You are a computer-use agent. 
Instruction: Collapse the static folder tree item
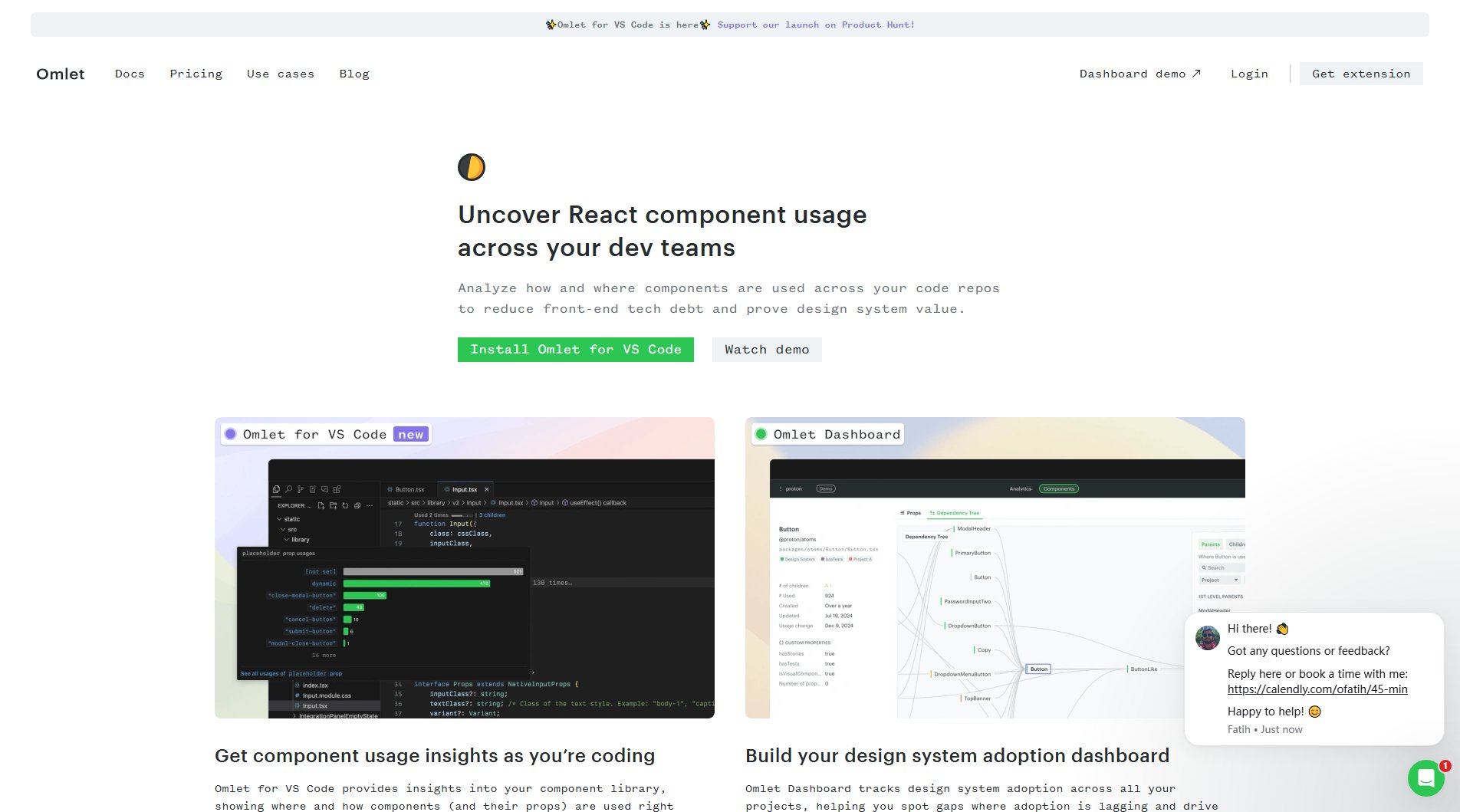pos(280,519)
